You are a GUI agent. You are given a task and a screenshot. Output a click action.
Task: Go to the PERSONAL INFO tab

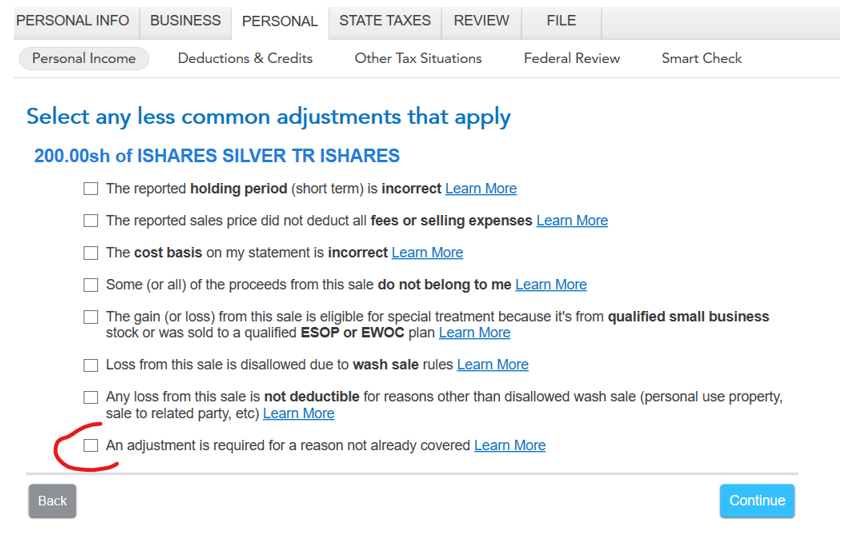point(72,21)
